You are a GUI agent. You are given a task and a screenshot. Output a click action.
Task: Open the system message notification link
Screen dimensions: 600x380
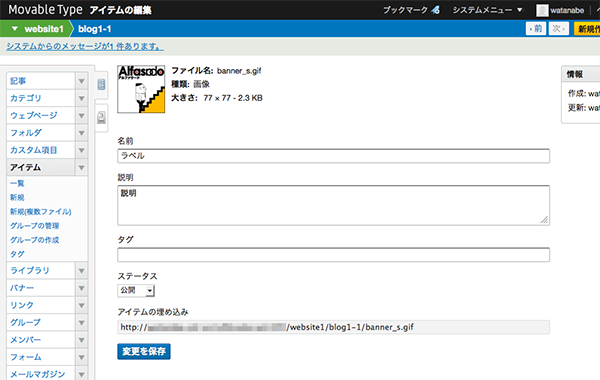(x=85, y=46)
